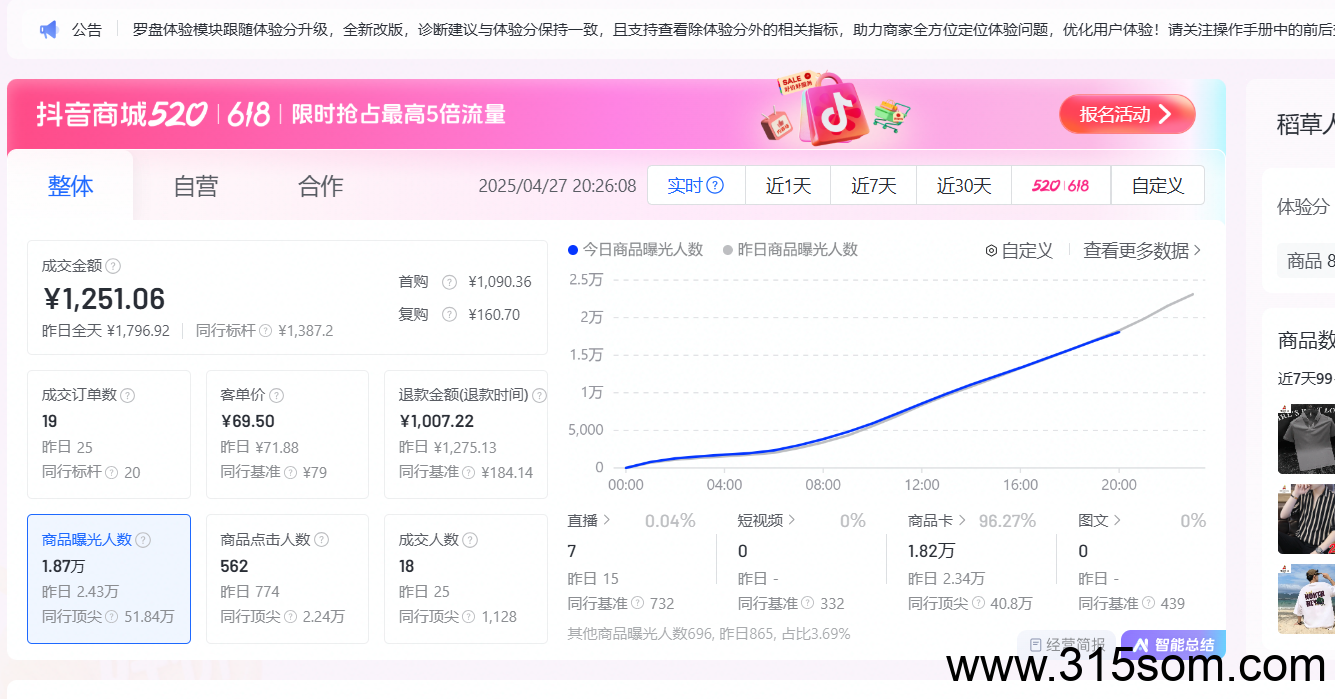Click 商品卡 value 1.82万
1335x699 pixels.
click(x=931, y=551)
